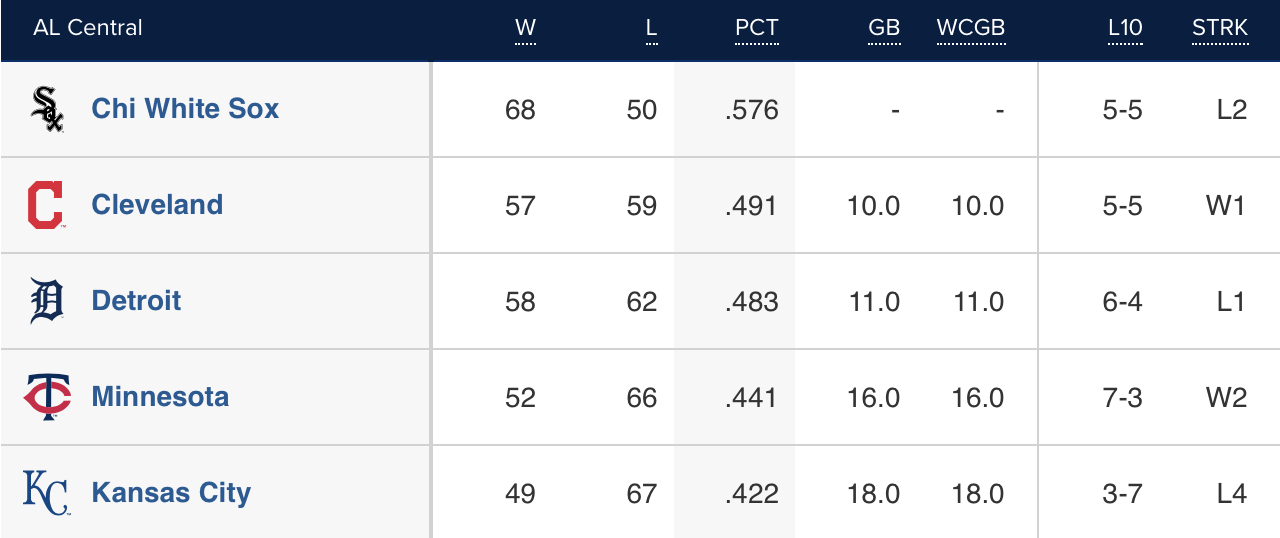
Task: Click the GB column header
Action: tap(884, 28)
